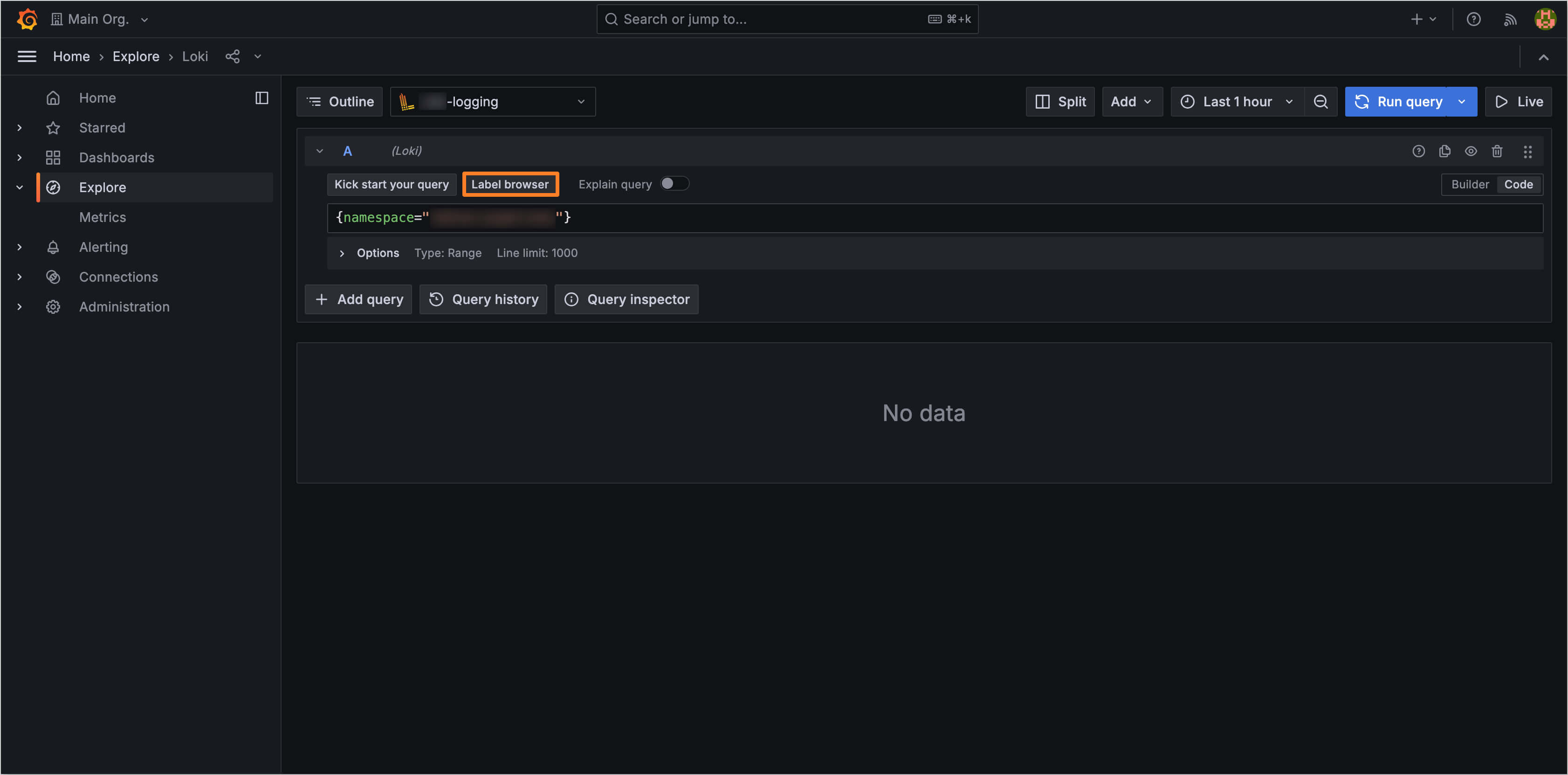This screenshot has width=1568, height=775.
Task: Zoom out the time range
Action: pyautogui.click(x=1320, y=102)
